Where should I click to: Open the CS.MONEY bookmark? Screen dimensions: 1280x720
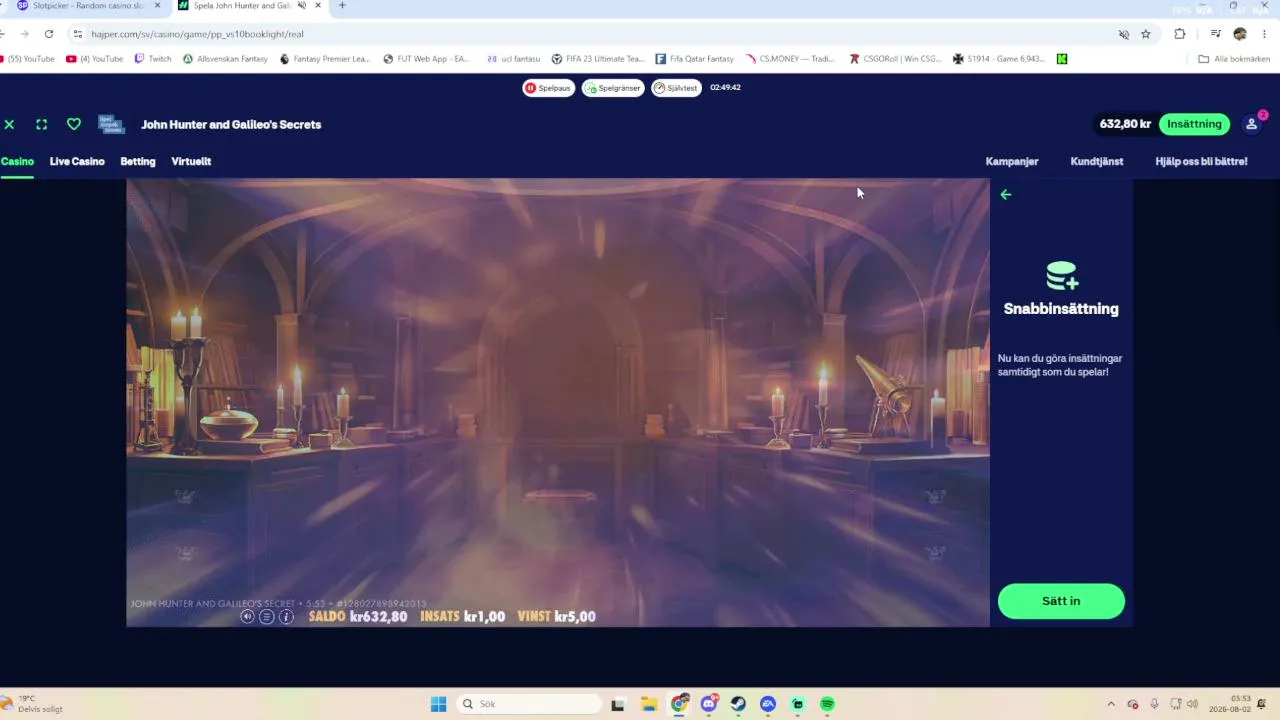click(x=790, y=59)
